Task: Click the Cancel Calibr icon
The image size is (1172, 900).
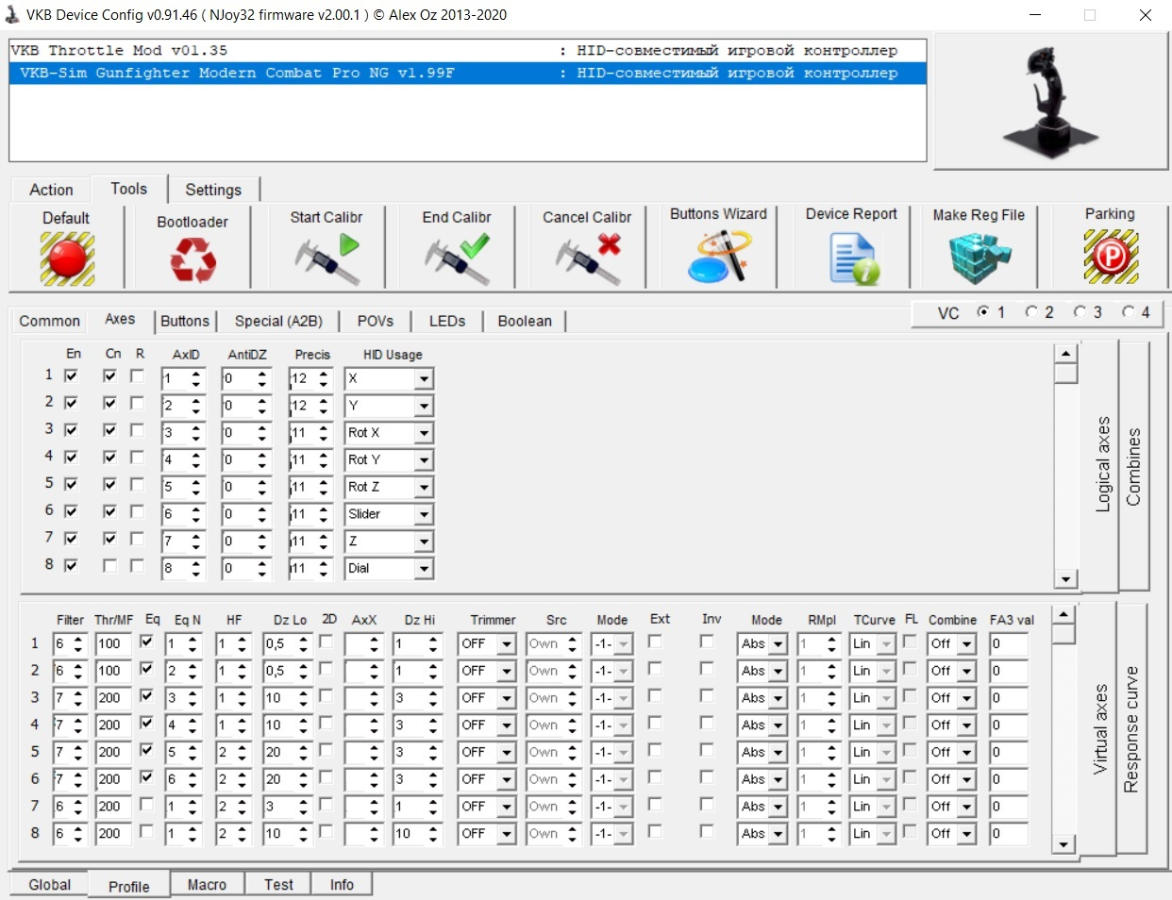Action: tap(587, 258)
